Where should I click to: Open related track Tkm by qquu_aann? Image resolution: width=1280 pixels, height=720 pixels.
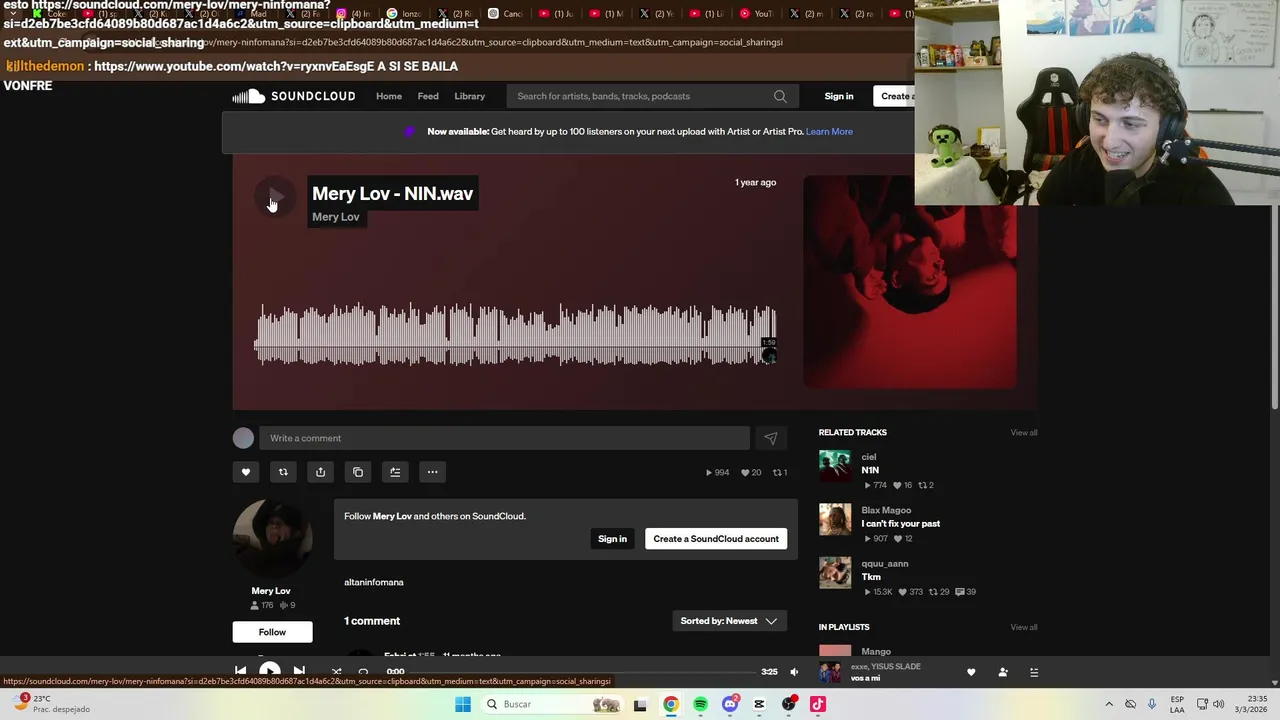point(871,577)
